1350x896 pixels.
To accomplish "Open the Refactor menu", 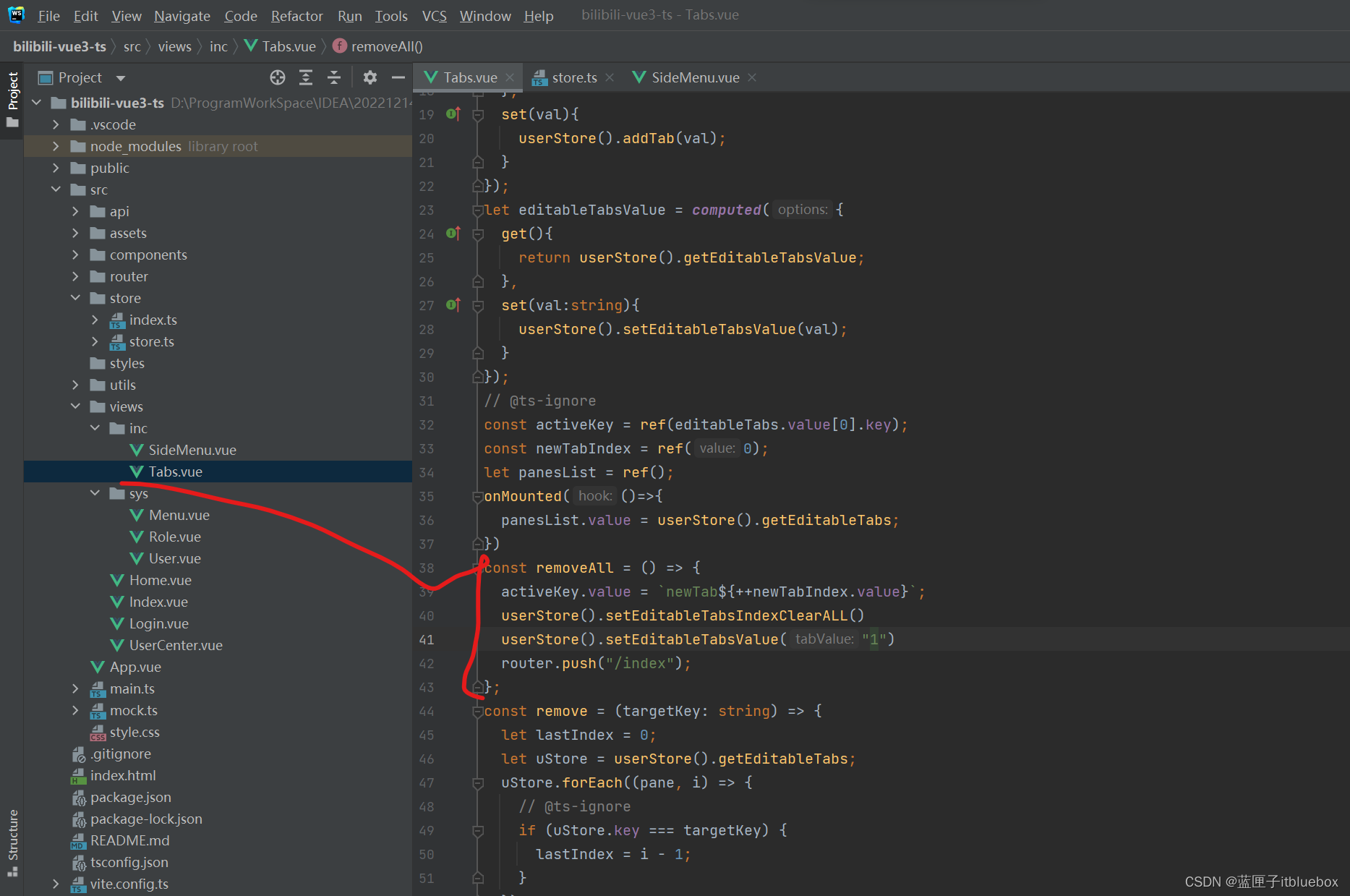I will 296,16.
